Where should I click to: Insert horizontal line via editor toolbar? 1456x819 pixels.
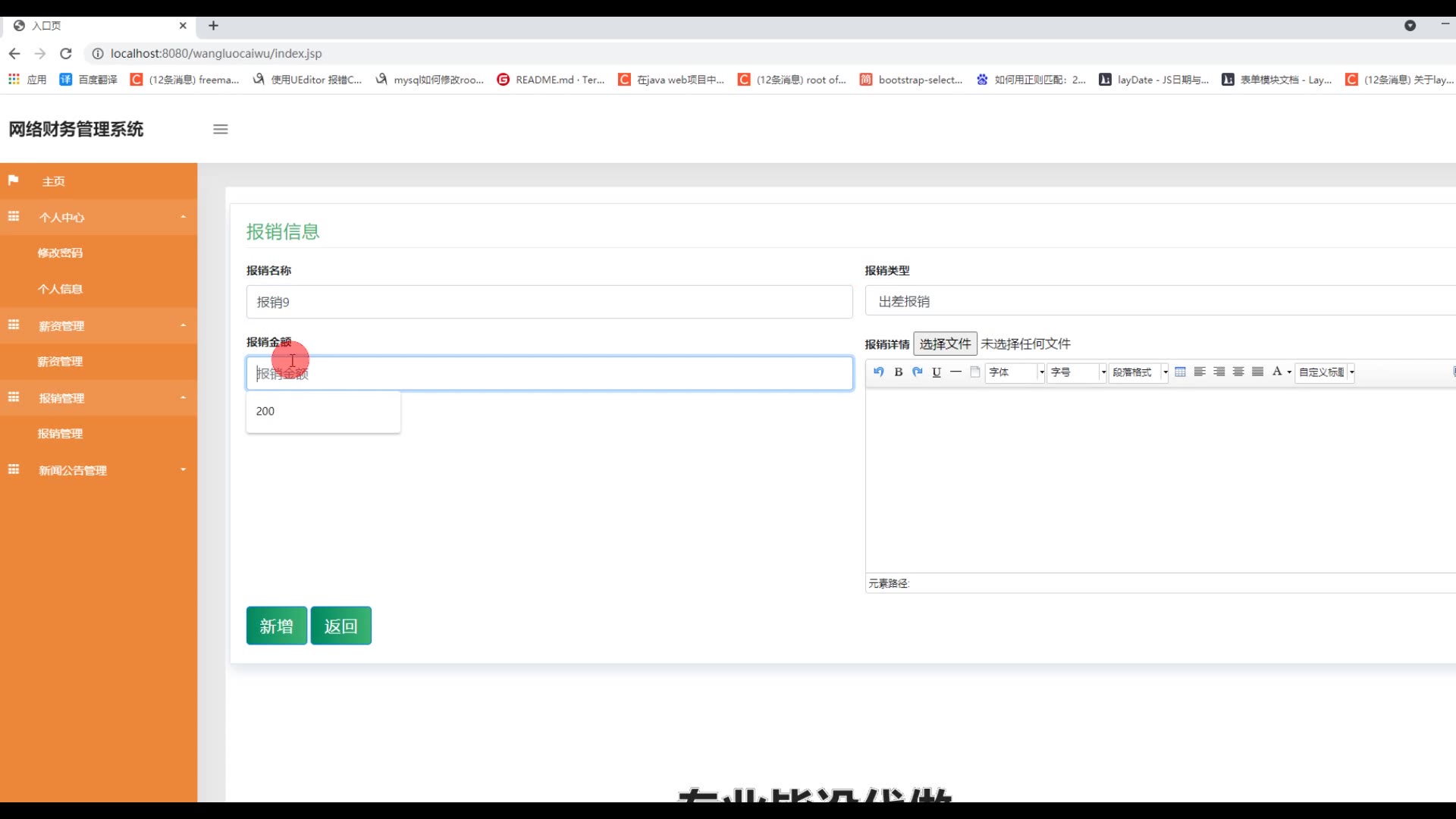955,372
